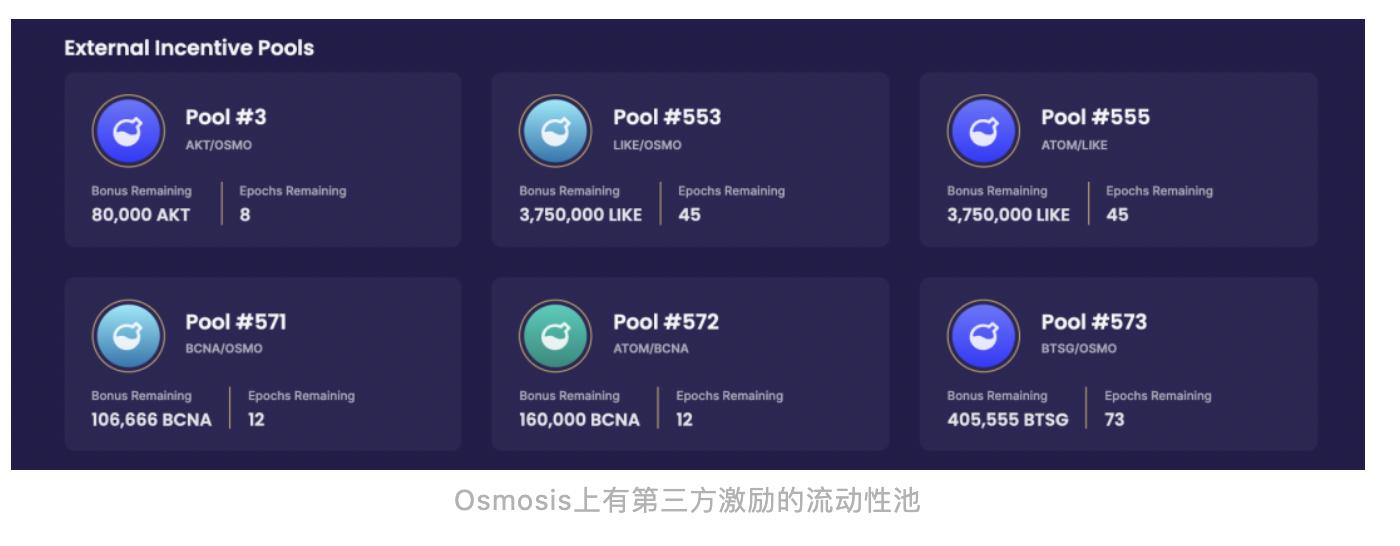Image resolution: width=1400 pixels, height=546 pixels.
Task: Select the Pool #573 heading
Action: pos(1094,322)
